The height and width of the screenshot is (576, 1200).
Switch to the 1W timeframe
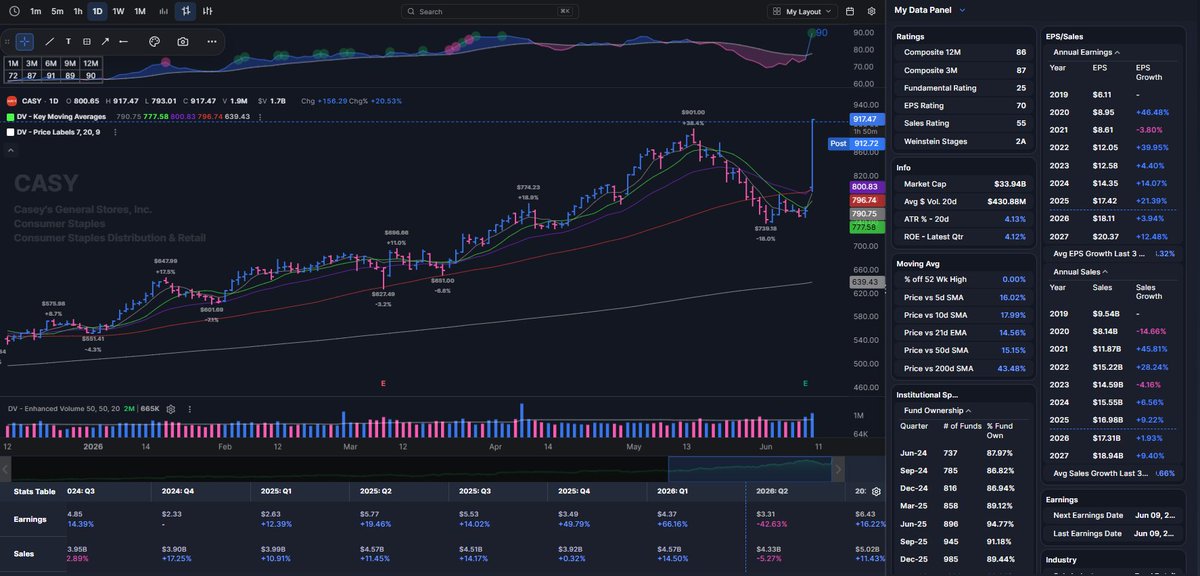pyautogui.click(x=118, y=11)
